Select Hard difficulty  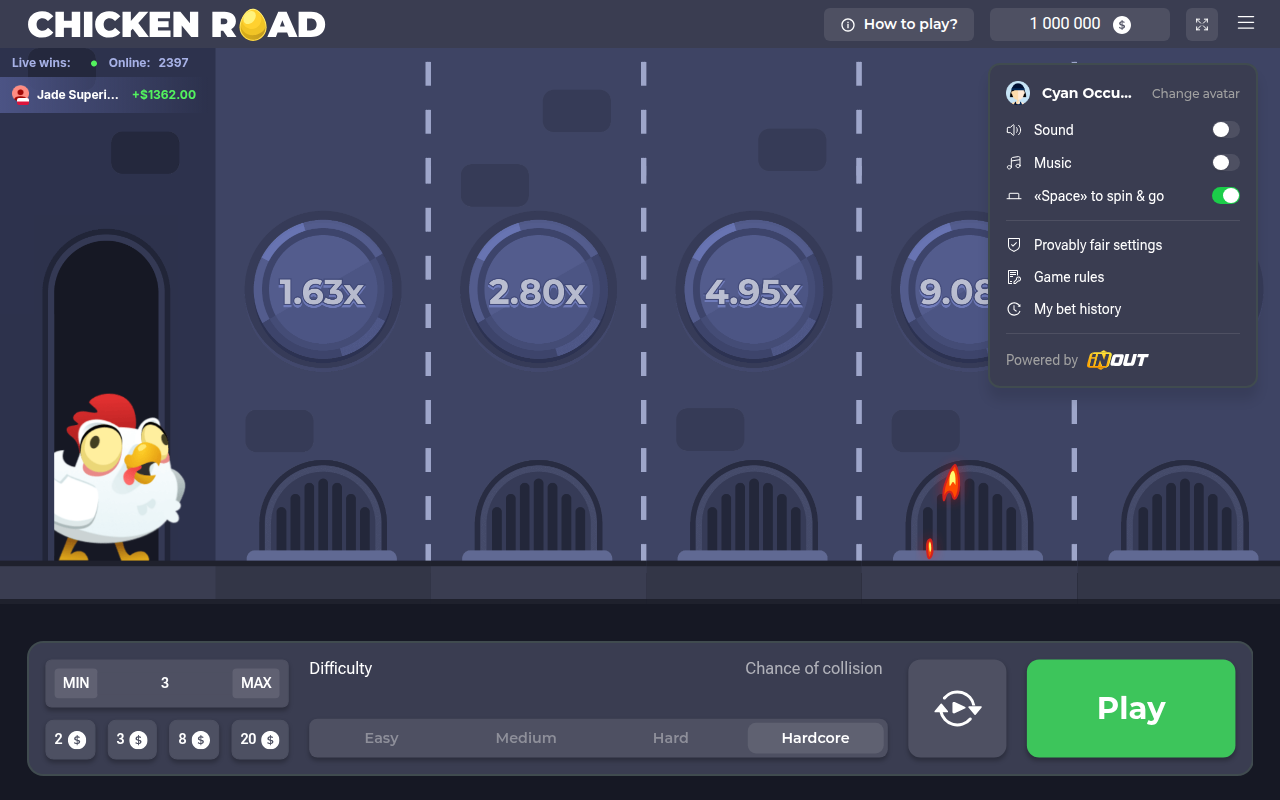click(x=670, y=738)
